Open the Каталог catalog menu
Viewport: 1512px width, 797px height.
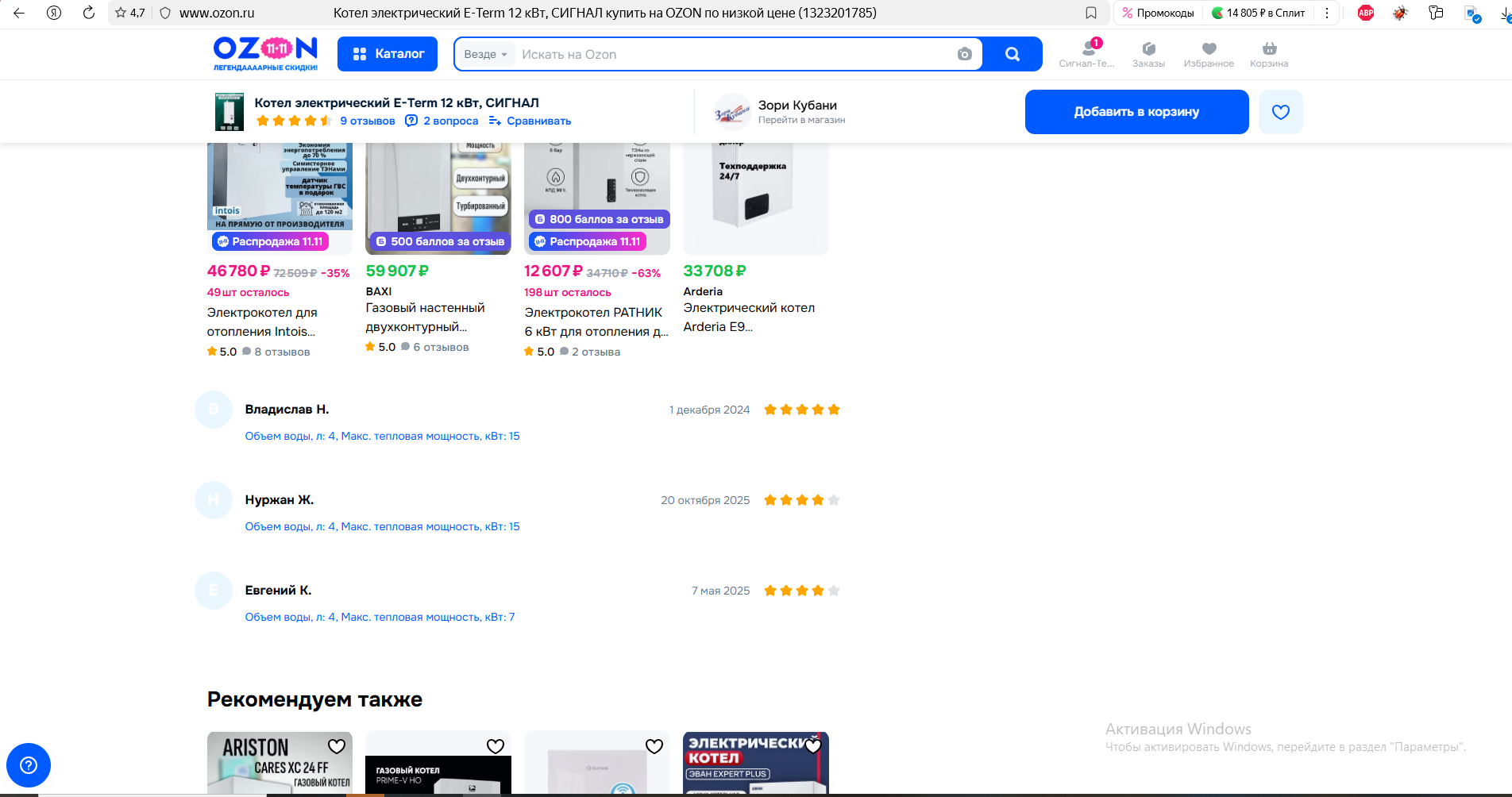point(388,54)
